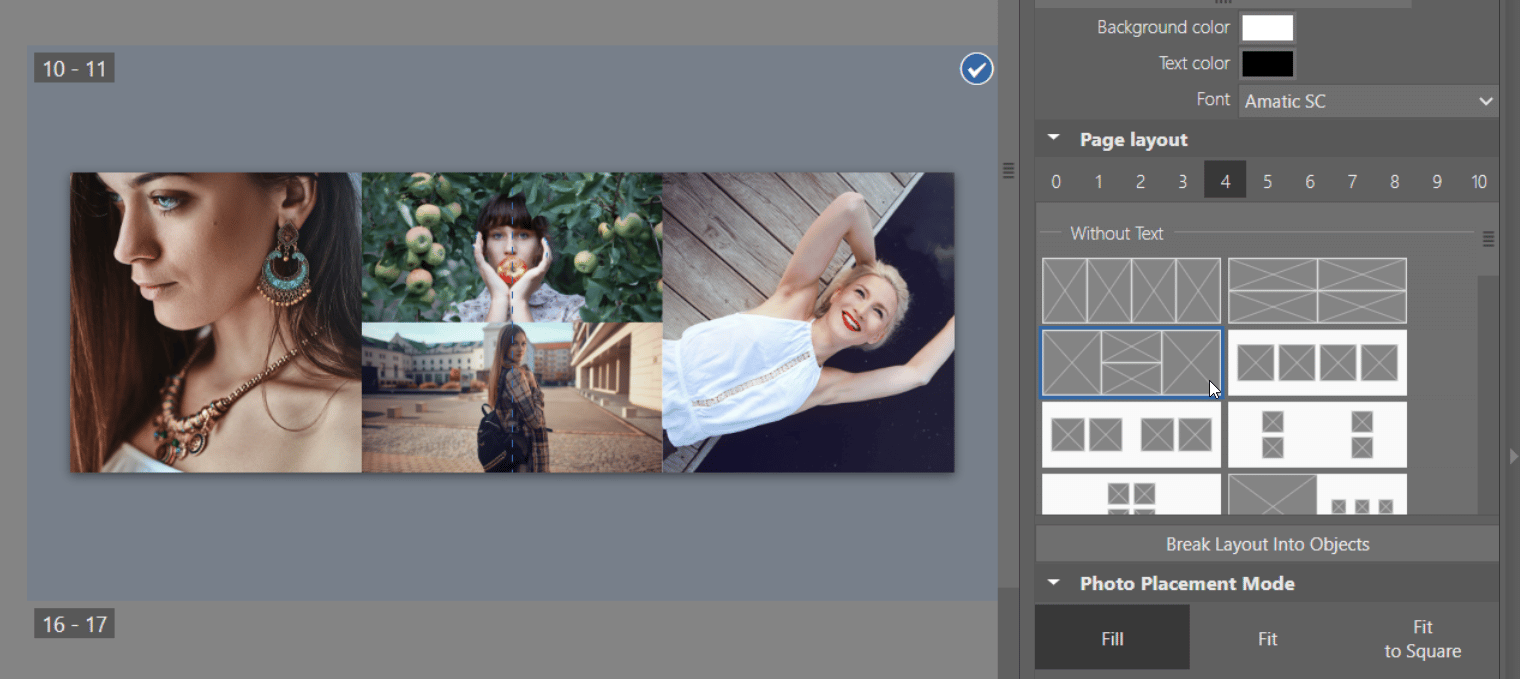Select 7 photos in Page layout
1520x679 pixels.
tap(1352, 182)
